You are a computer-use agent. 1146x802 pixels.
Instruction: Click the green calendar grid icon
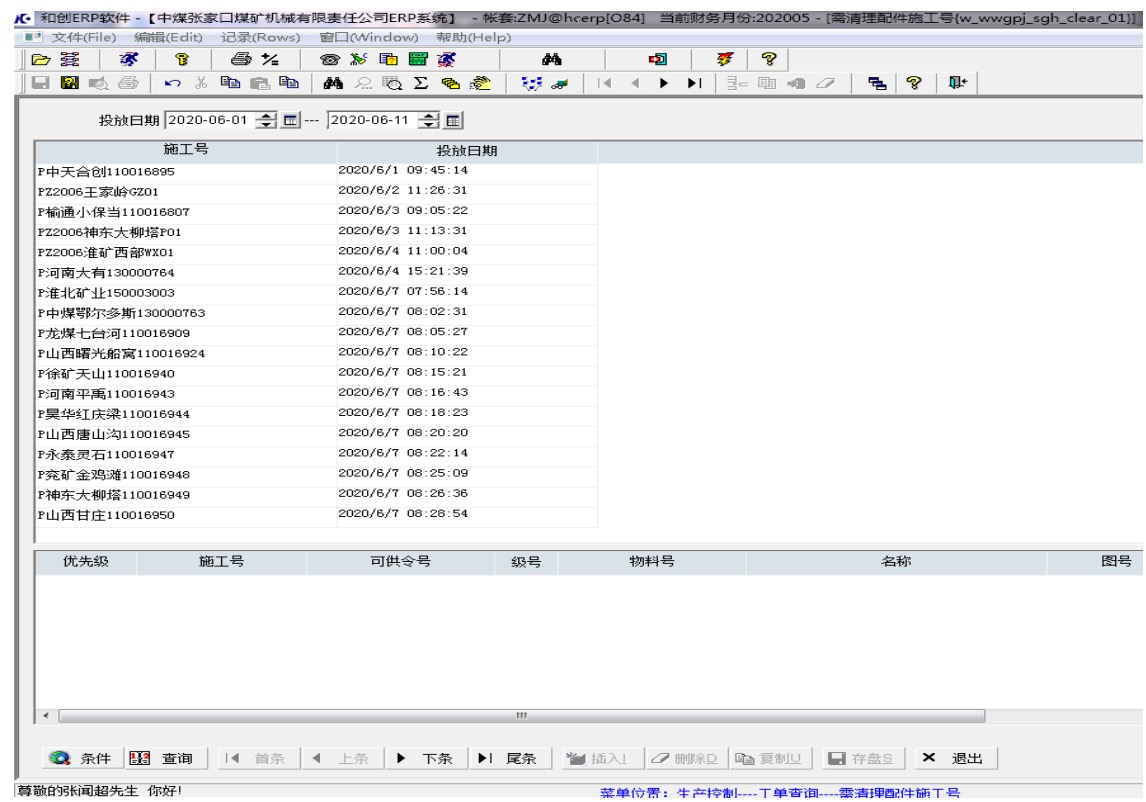coord(418,59)
